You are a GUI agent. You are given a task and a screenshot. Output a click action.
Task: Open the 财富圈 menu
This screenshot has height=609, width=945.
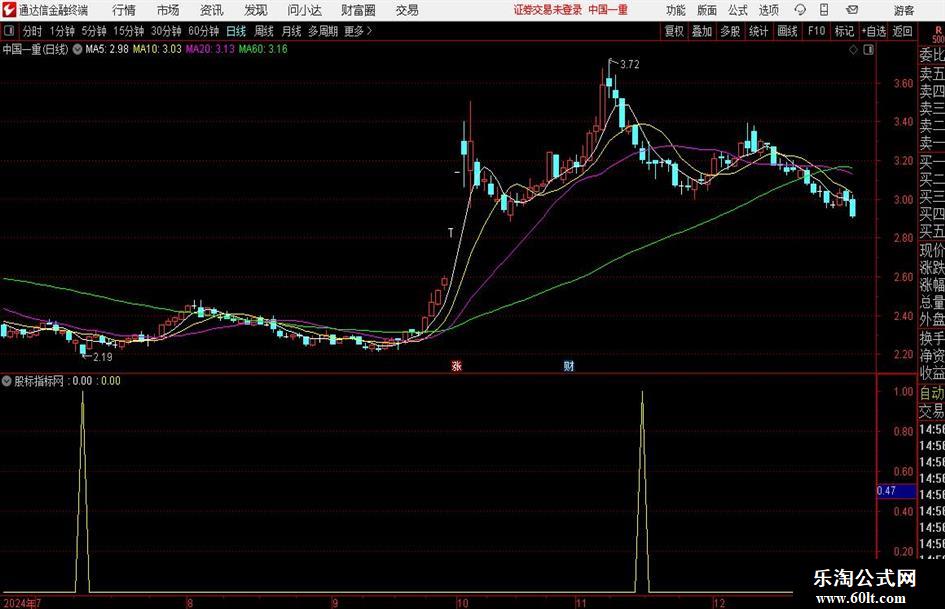[x=358, y=10]
